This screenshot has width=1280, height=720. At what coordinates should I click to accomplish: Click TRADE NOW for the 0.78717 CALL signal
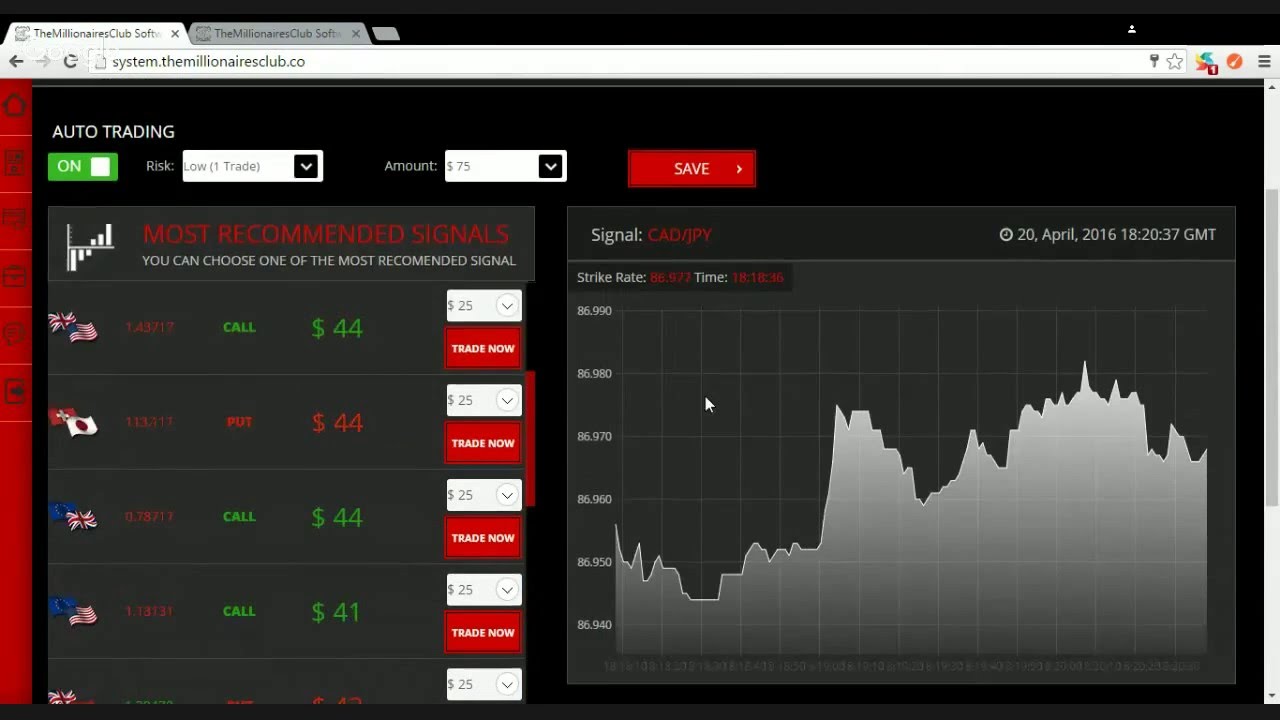tap(483, 538)
